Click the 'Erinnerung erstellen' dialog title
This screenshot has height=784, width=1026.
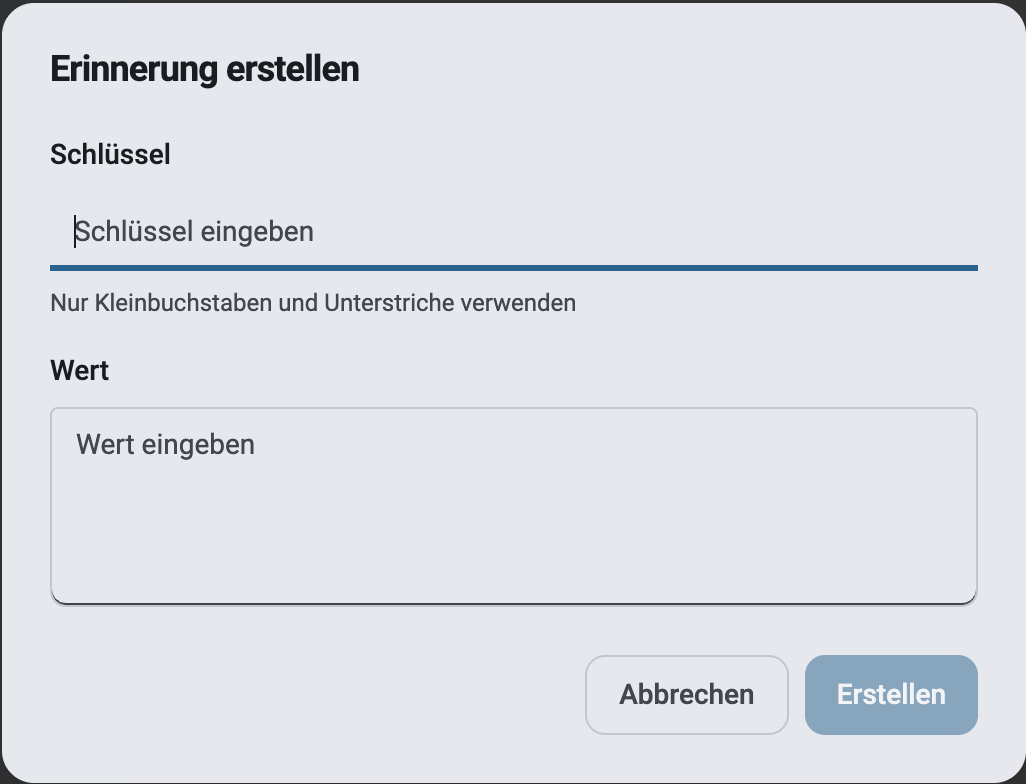click(x=205, y=69)
